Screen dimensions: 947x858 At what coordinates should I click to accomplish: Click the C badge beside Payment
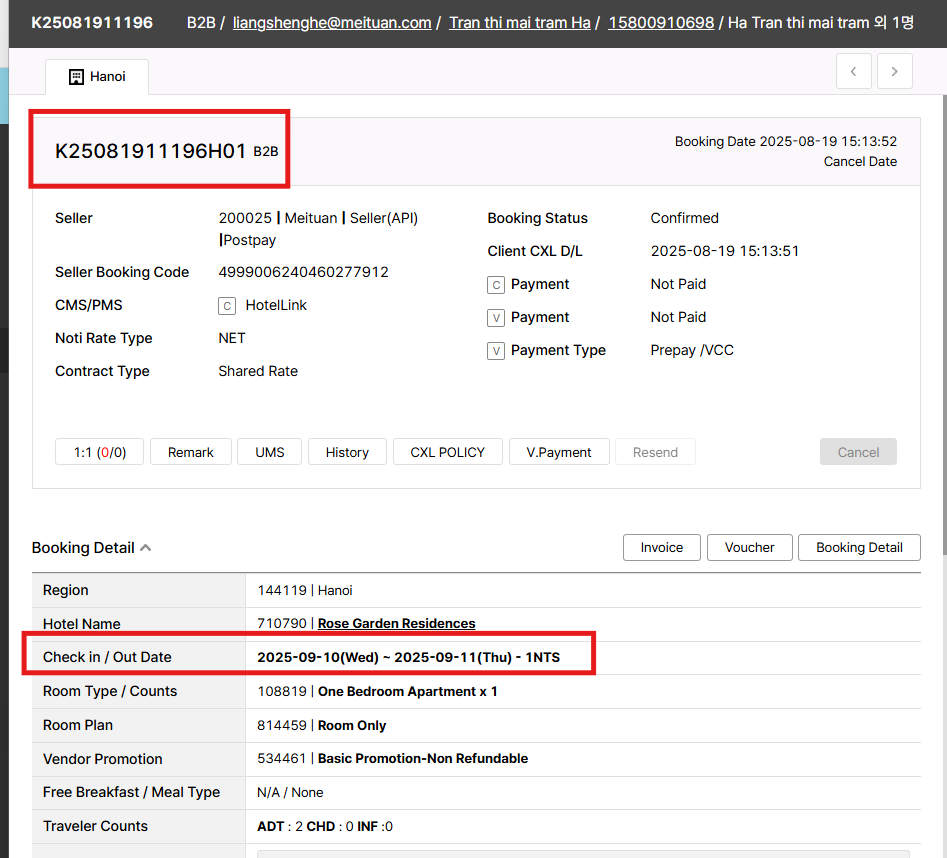(x=496, y=285)
